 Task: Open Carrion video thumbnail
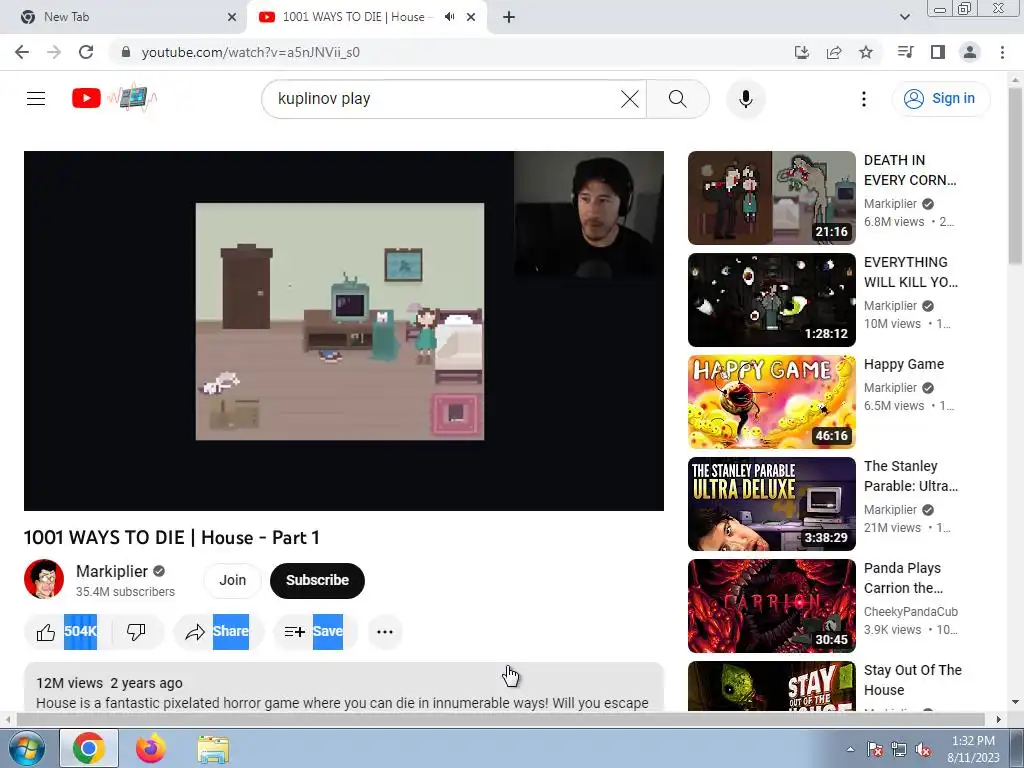(x=771, y=605)
